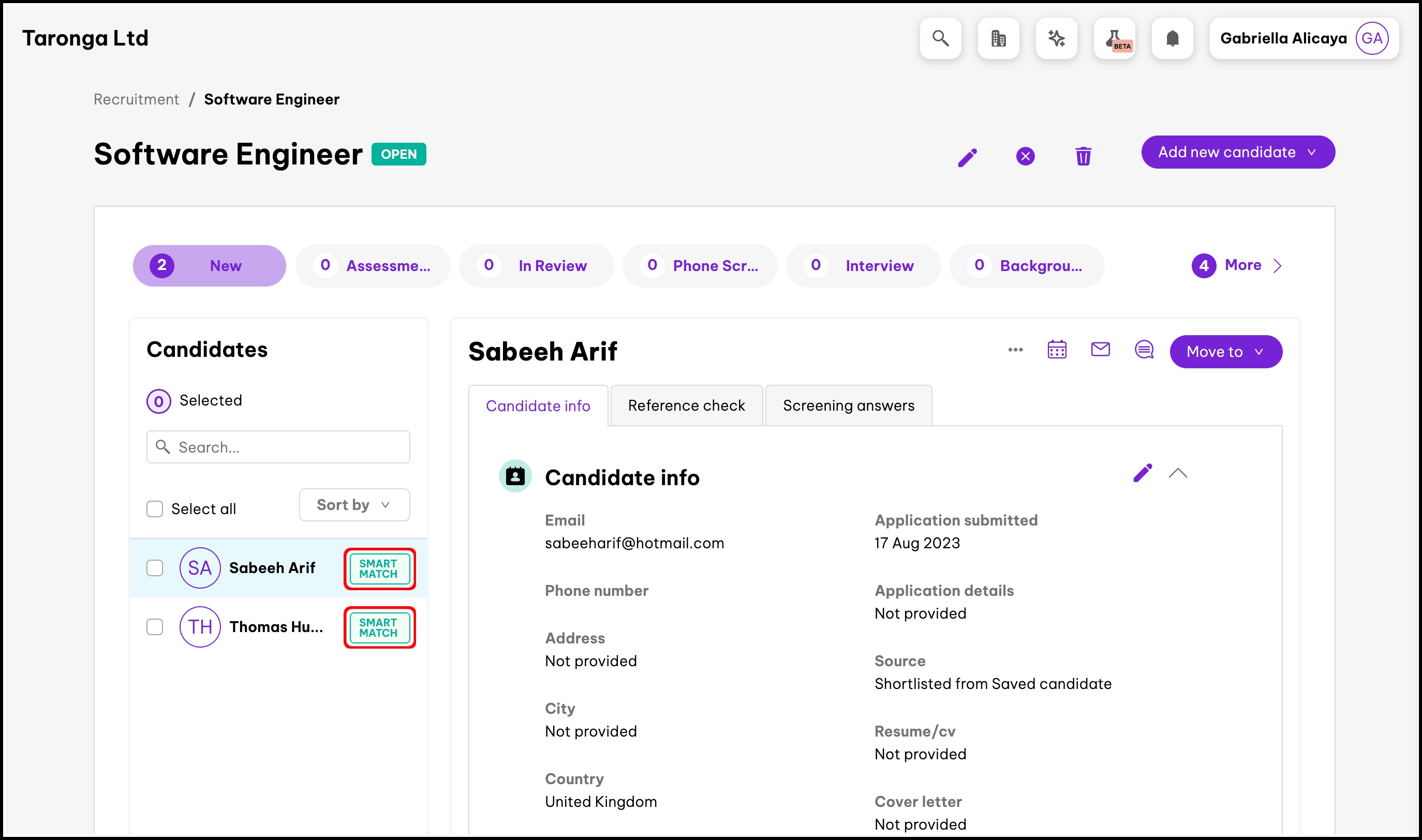The width and height of the screenshot is (1422, 840).
Task: Tick the Select all checkbox
Action: 155,509
